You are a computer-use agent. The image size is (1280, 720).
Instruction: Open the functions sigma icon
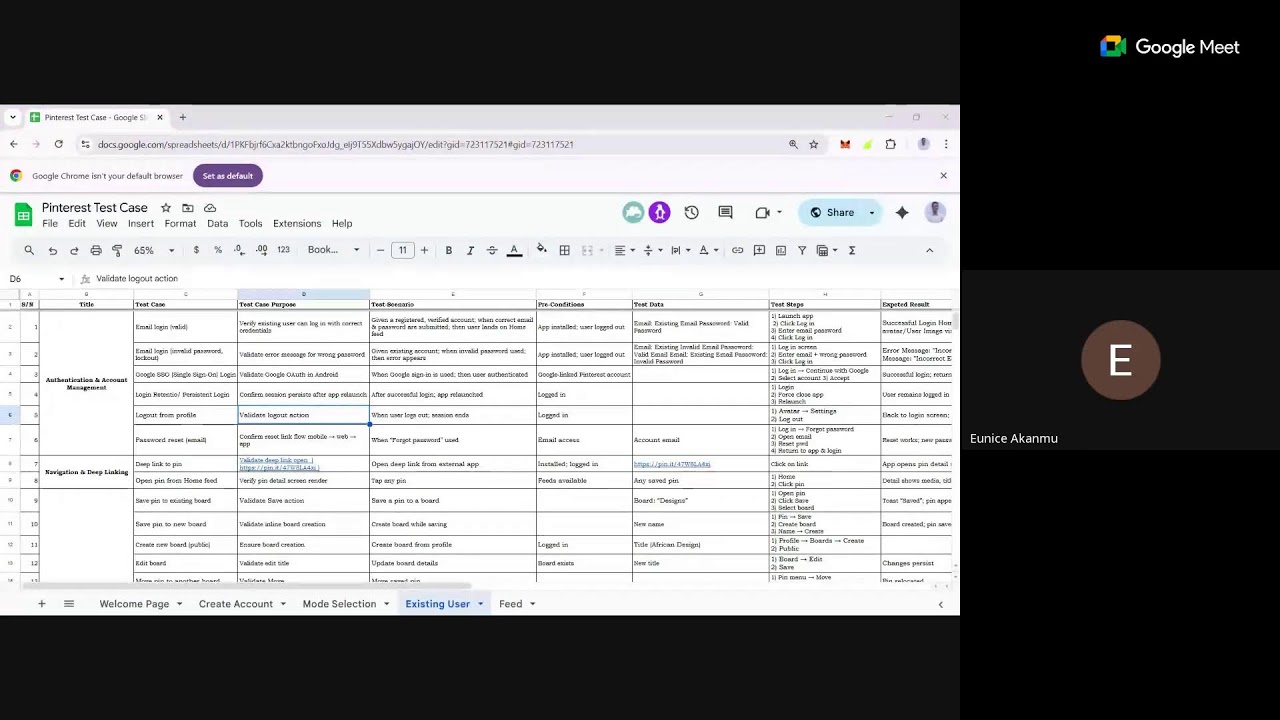coord(852,250)
